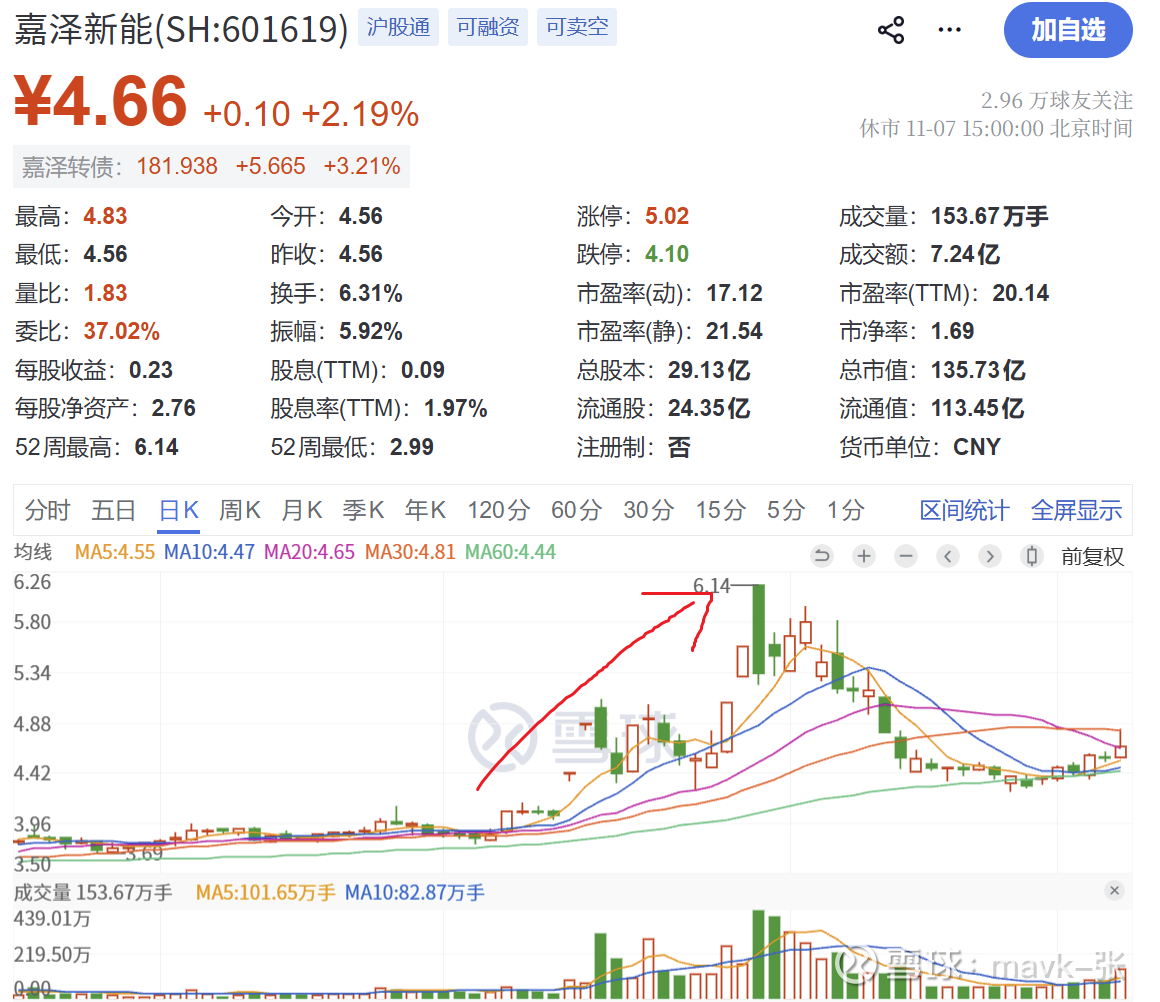
Task: Click the 股息率(TTM) value 1.97%
Action: (455, 408)
